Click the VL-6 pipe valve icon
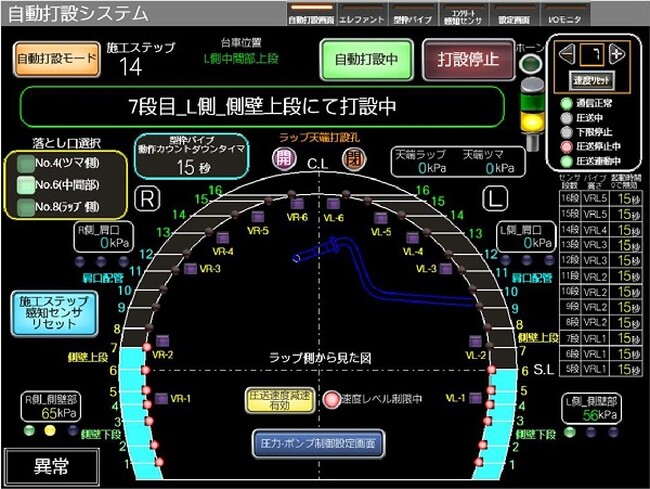The height and width of the screenshot is (489, 650). pyautogui.click(x=333, y=203)
